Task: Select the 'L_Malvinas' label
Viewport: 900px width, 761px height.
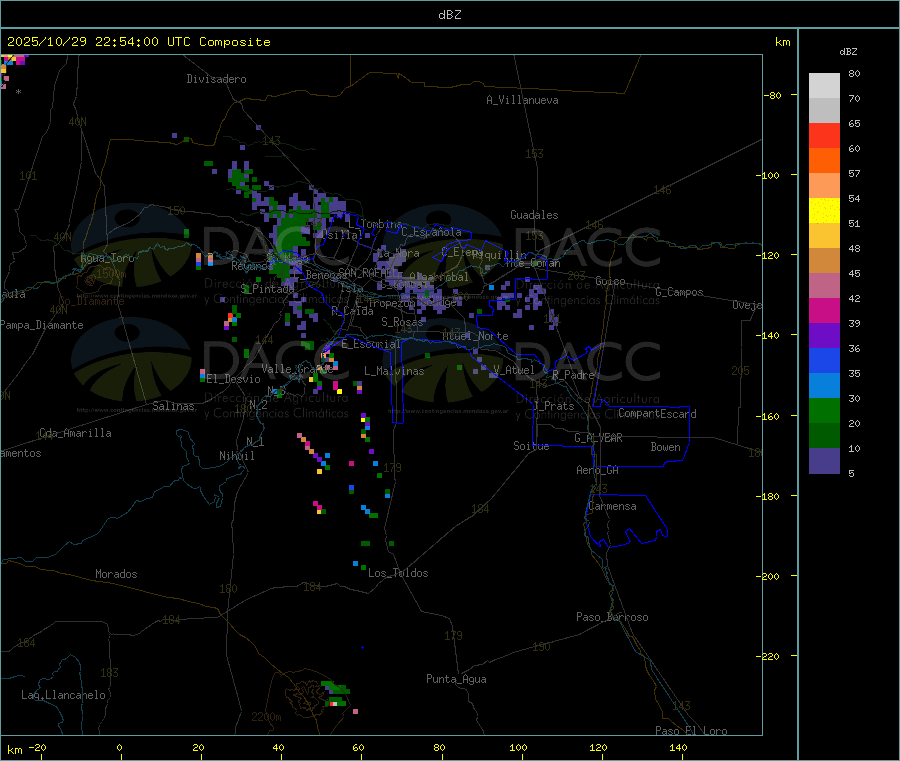Action: (394, 371)
